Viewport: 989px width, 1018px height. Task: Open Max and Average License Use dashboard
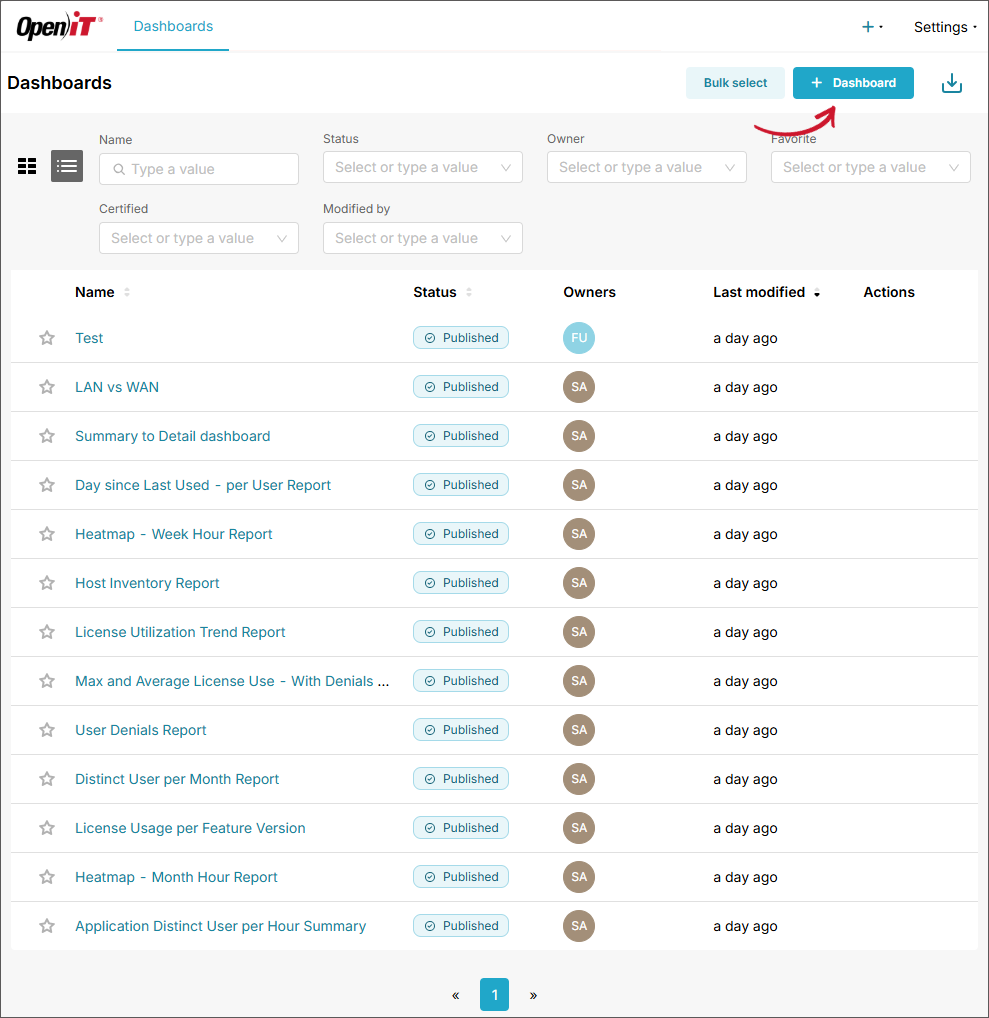click(x=232, y=681)
